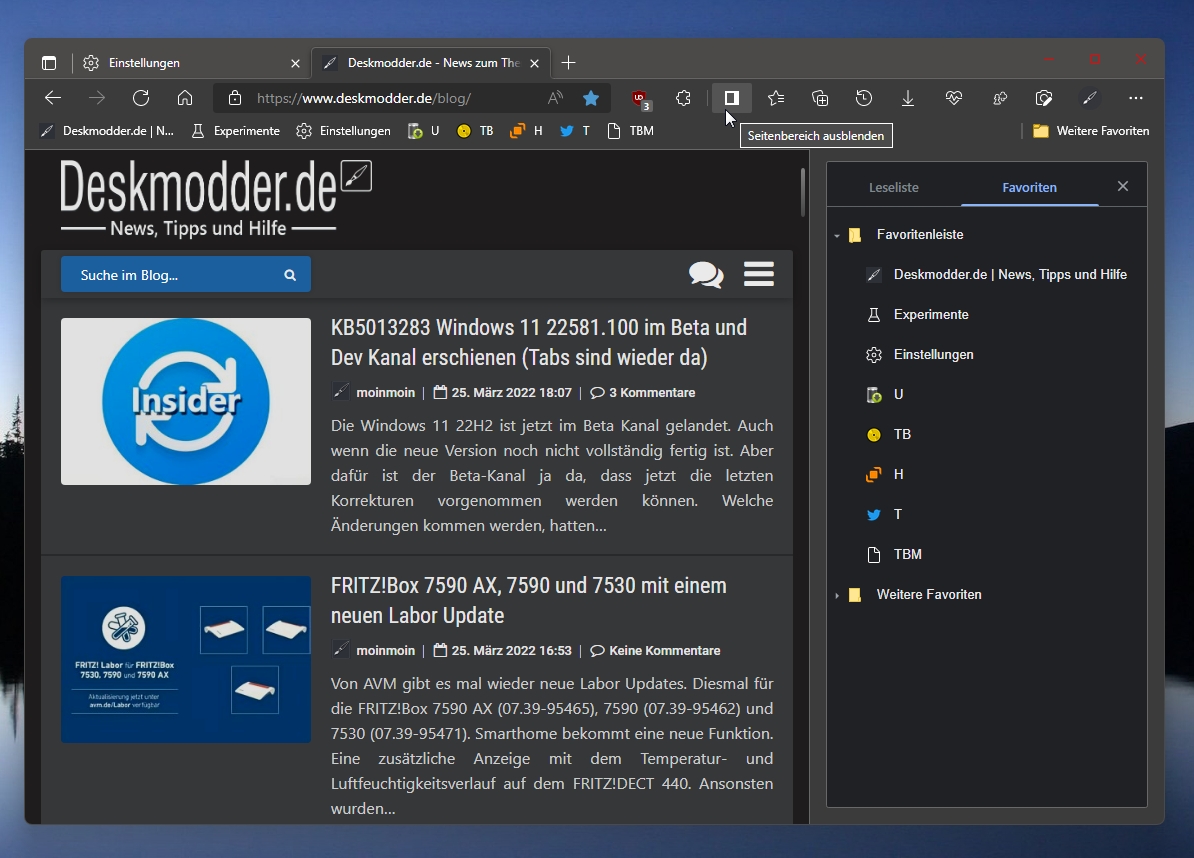
Task: Open a new tab with plus
Action: [568, 63]
